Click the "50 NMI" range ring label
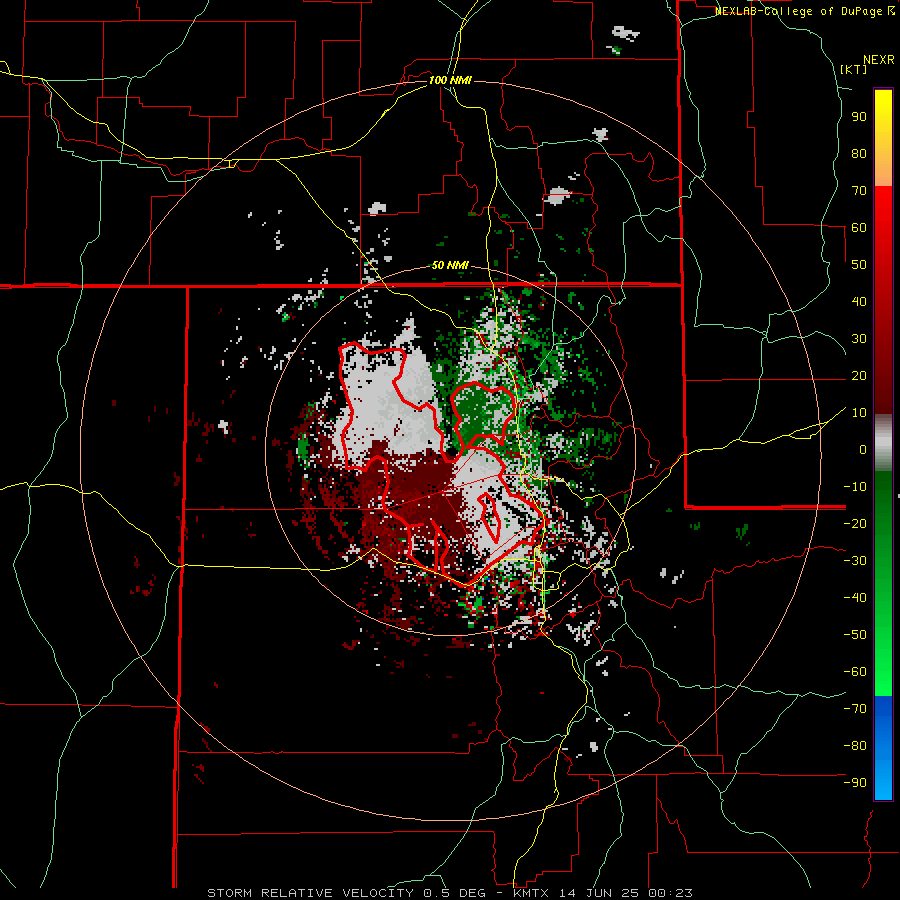This screenshot has width=900, height=900. (x=450, y=265)
